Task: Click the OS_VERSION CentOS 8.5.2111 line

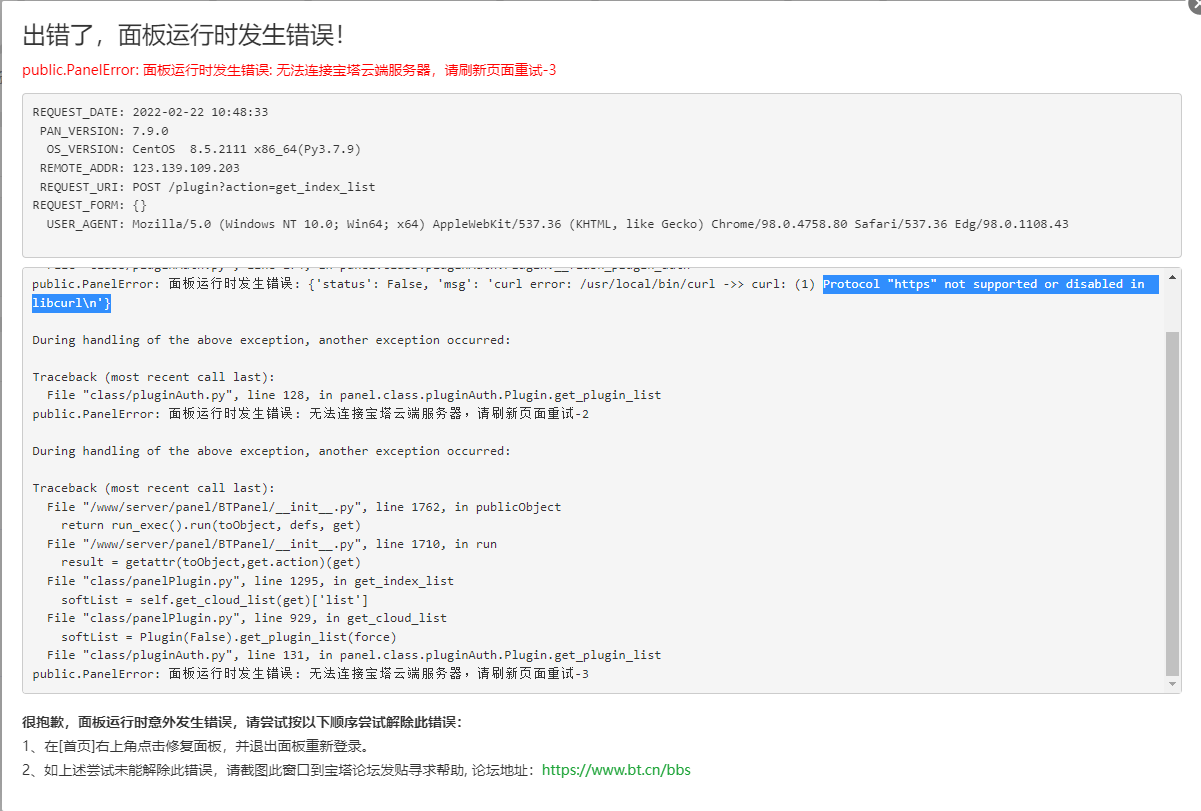Action: click(203, 149)
